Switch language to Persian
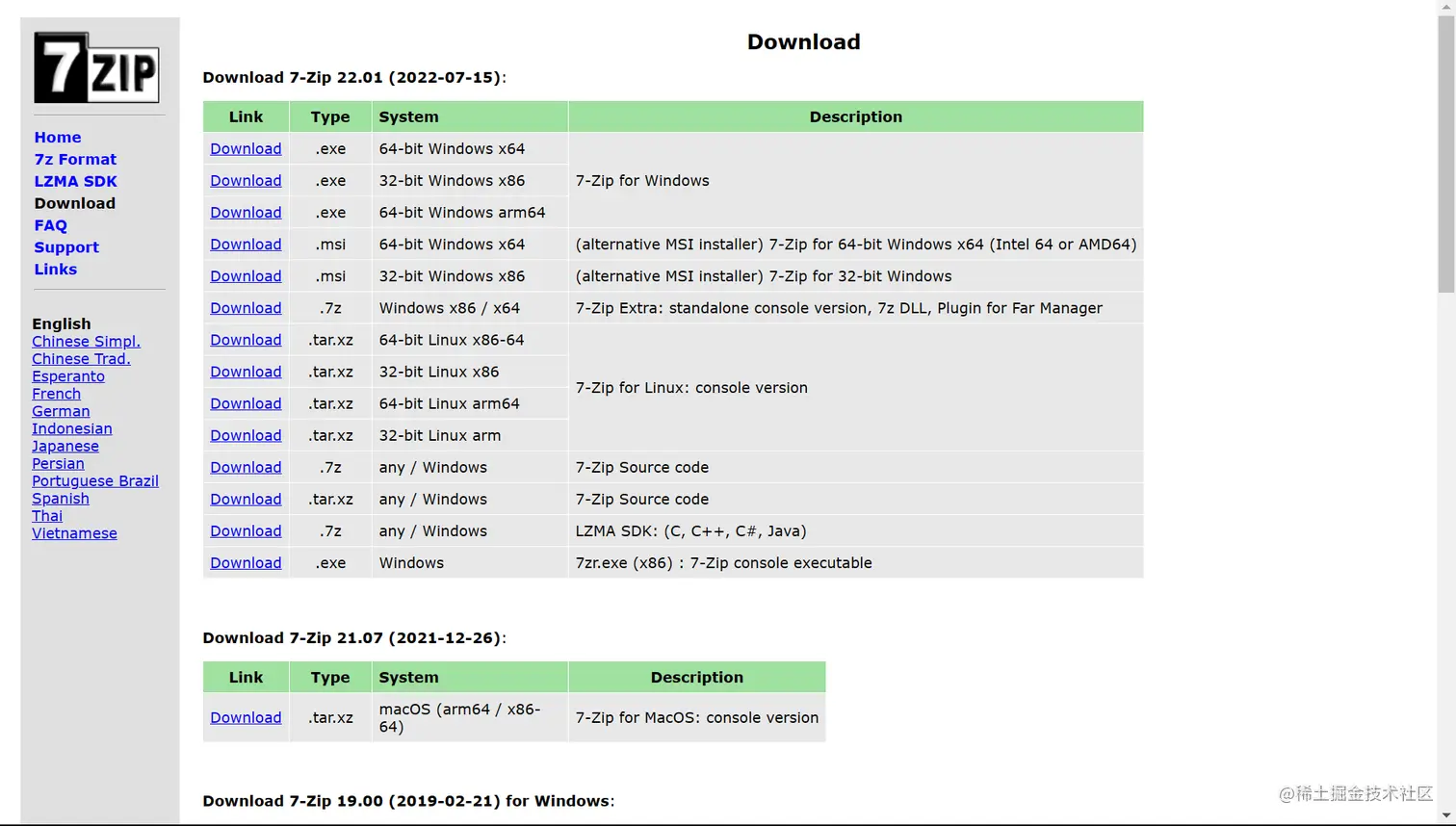This screenshot has width=1456, height=826. pos(58,463)
